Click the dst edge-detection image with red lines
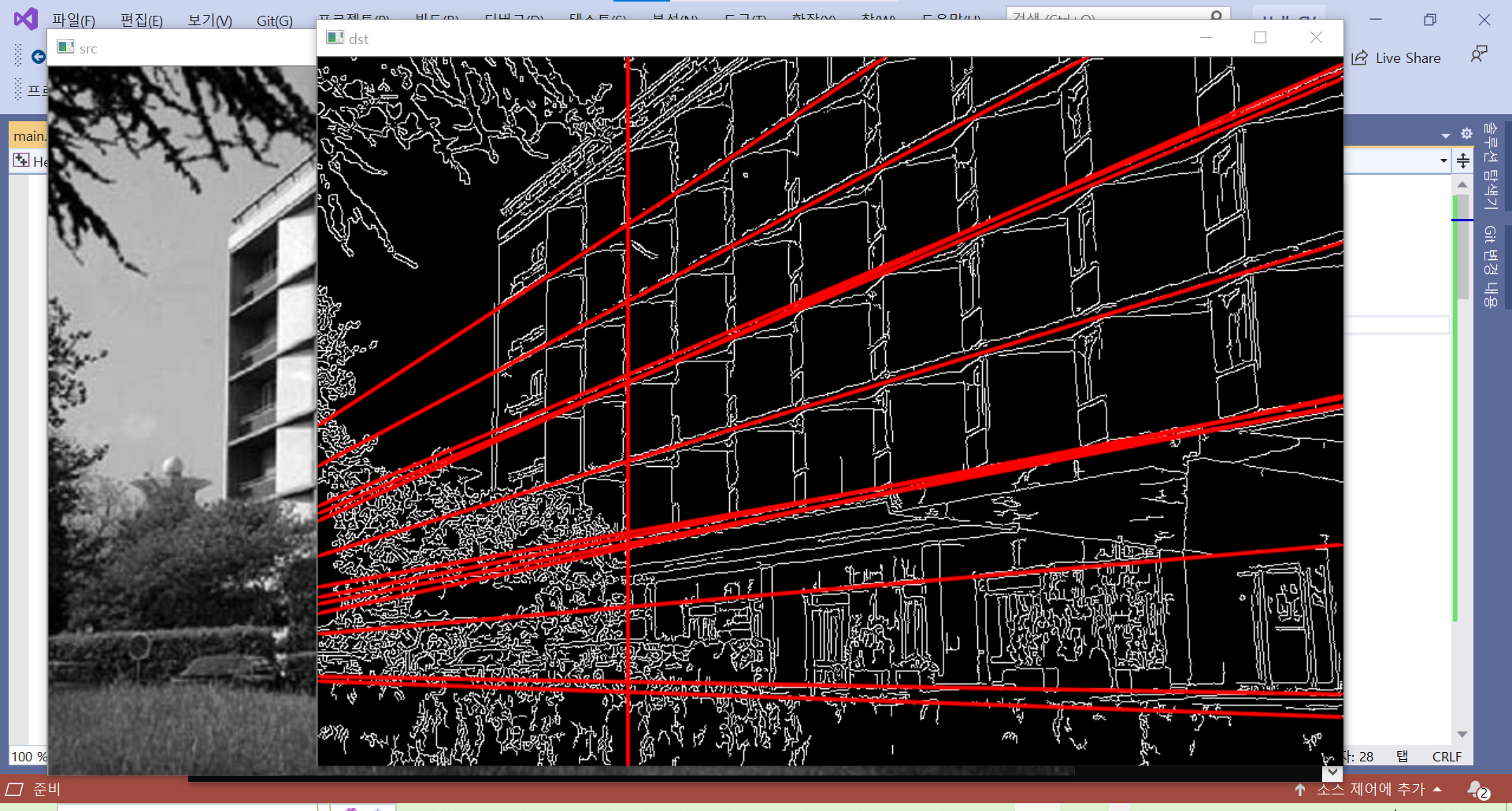The width and height of the screenshot is (1512, 811). [830, 411]
